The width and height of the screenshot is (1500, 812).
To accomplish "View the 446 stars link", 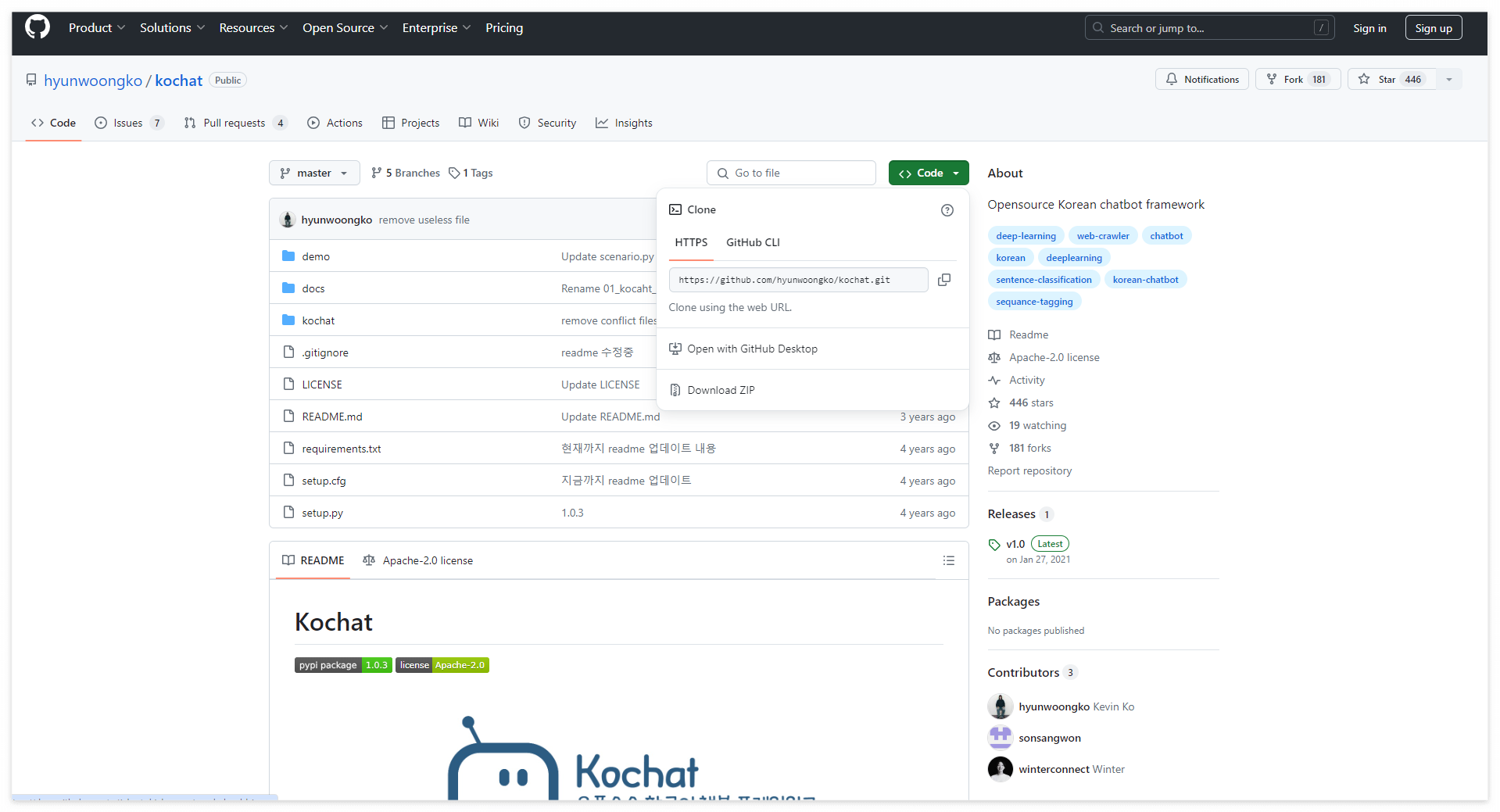I will pyautogui.click(x=1031, y=402).
